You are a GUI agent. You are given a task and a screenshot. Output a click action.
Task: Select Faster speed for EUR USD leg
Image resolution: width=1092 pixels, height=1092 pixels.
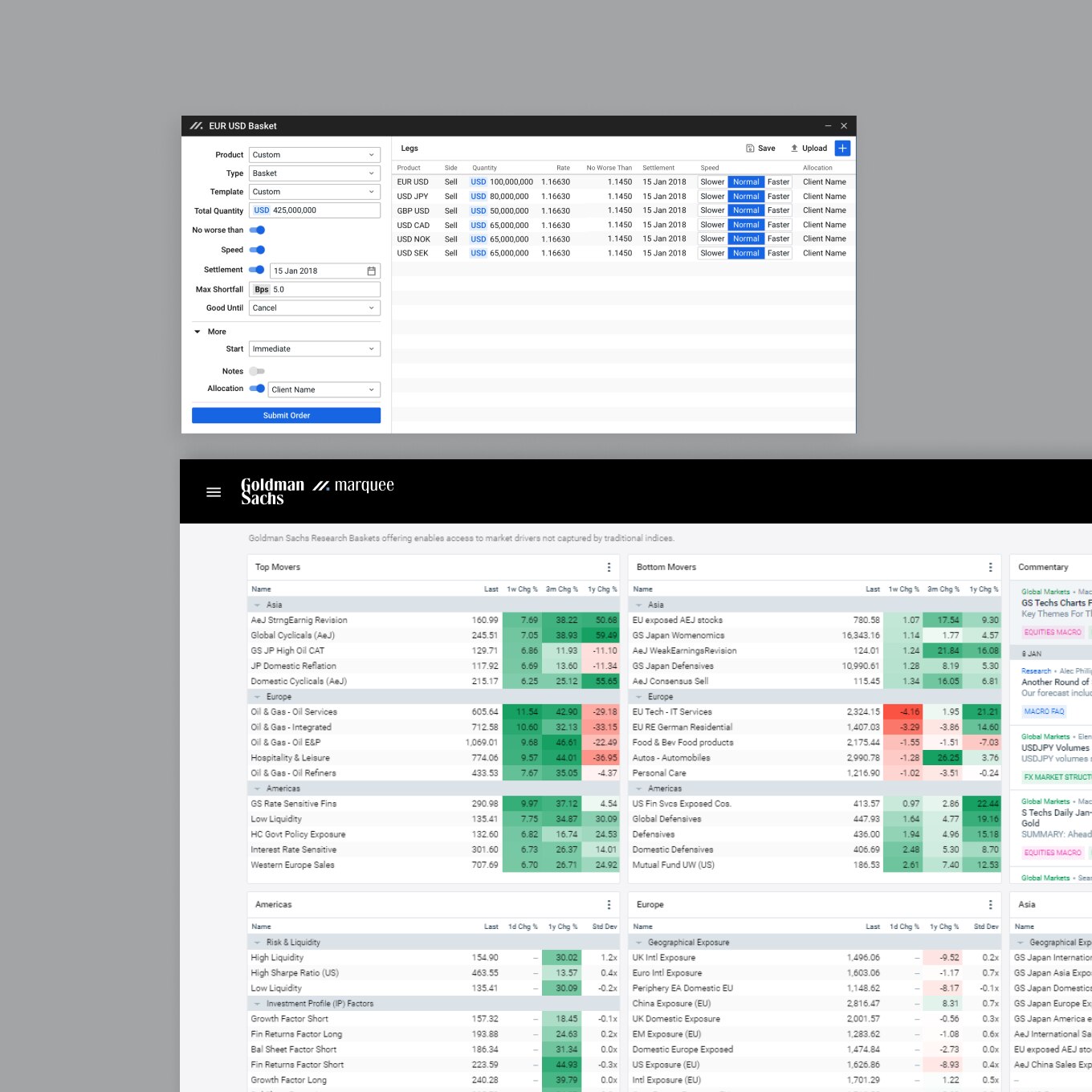[x=778, y=182]
